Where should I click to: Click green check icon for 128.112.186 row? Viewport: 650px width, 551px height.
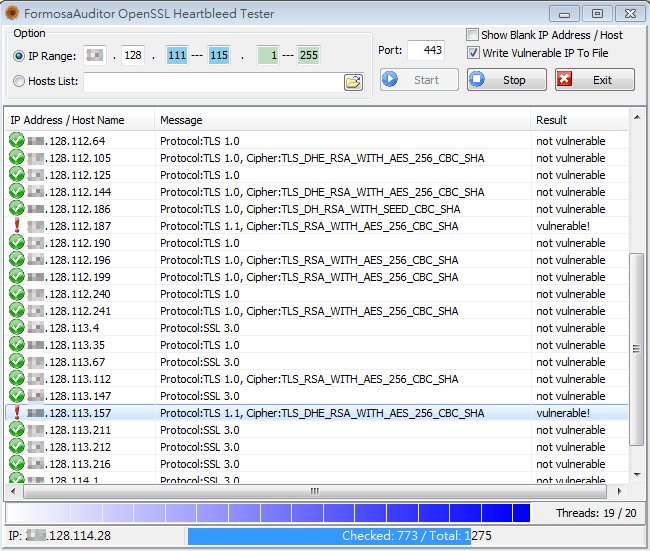click(17, 209)
